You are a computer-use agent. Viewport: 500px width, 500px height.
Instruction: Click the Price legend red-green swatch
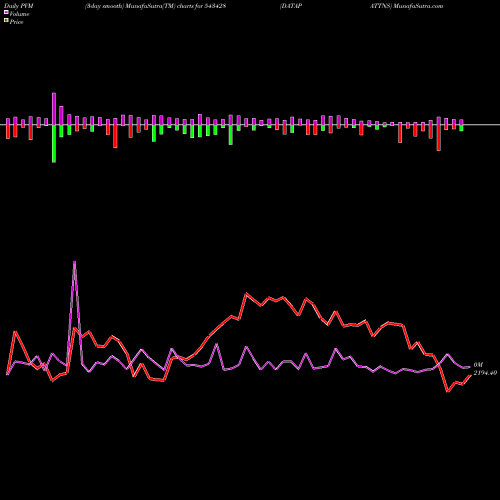coord(6,20)
